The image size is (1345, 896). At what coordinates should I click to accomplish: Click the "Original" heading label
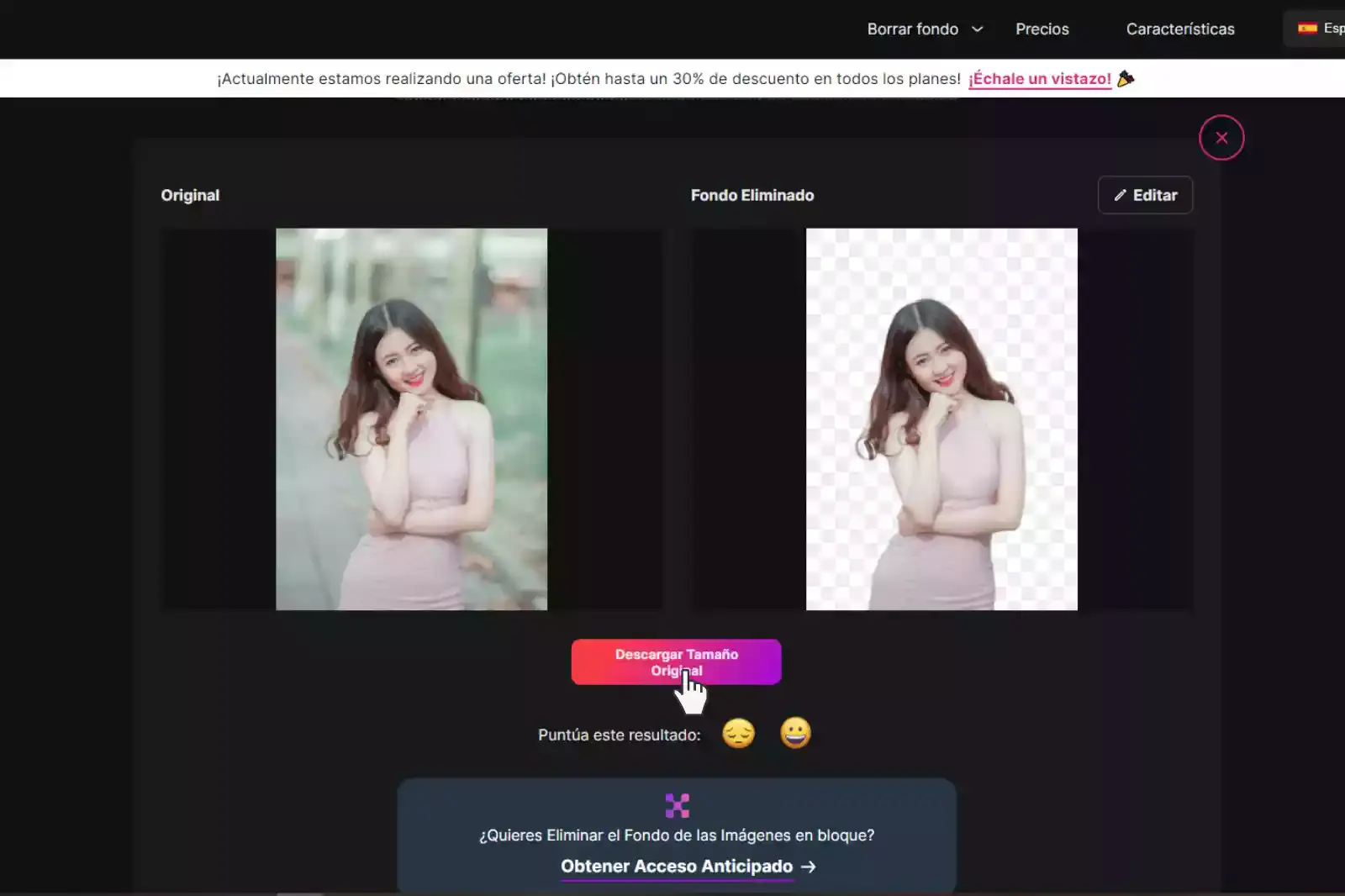point(190,195)
